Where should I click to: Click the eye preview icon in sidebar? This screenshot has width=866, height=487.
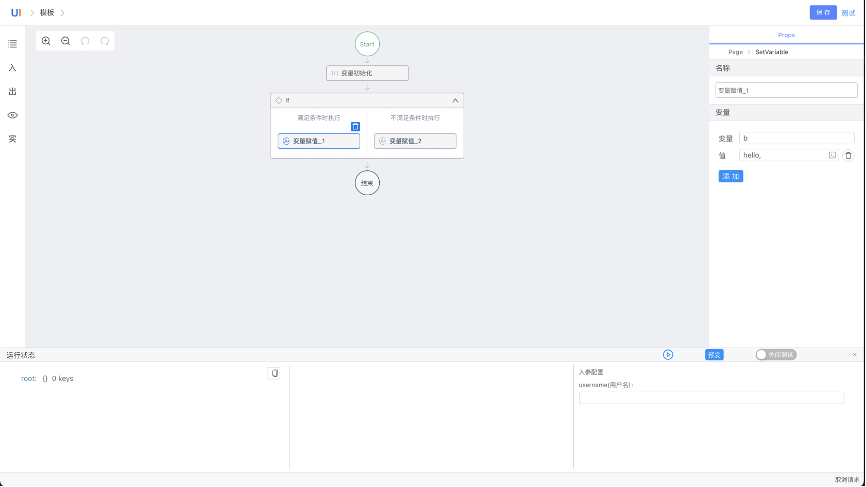(12, 115)
